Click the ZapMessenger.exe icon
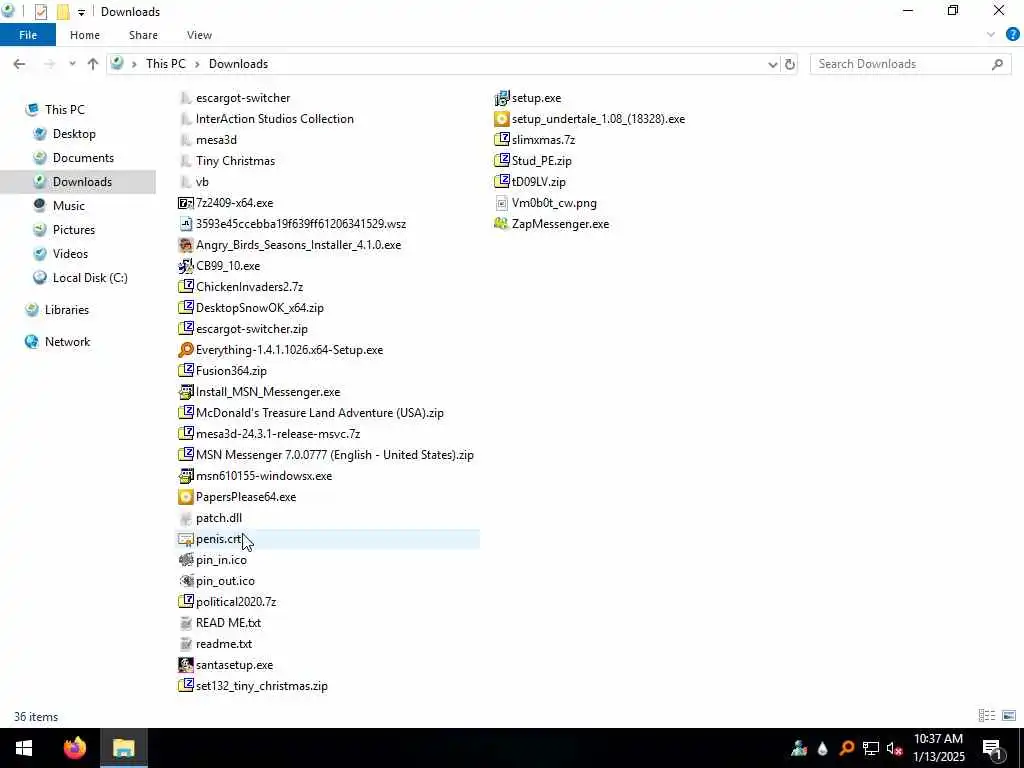The image size is (1024, 768). [502, 224]
